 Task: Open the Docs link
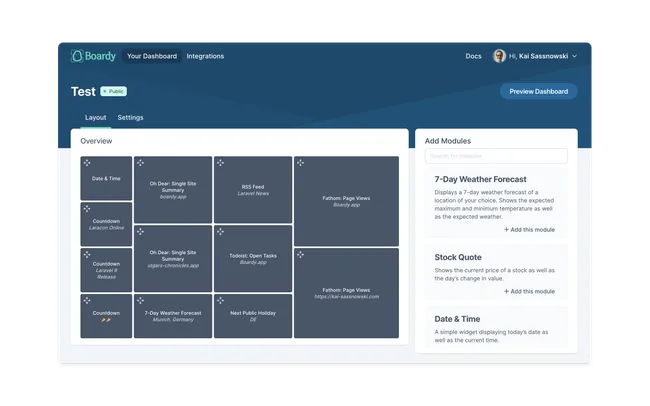[x=473, y=56]
